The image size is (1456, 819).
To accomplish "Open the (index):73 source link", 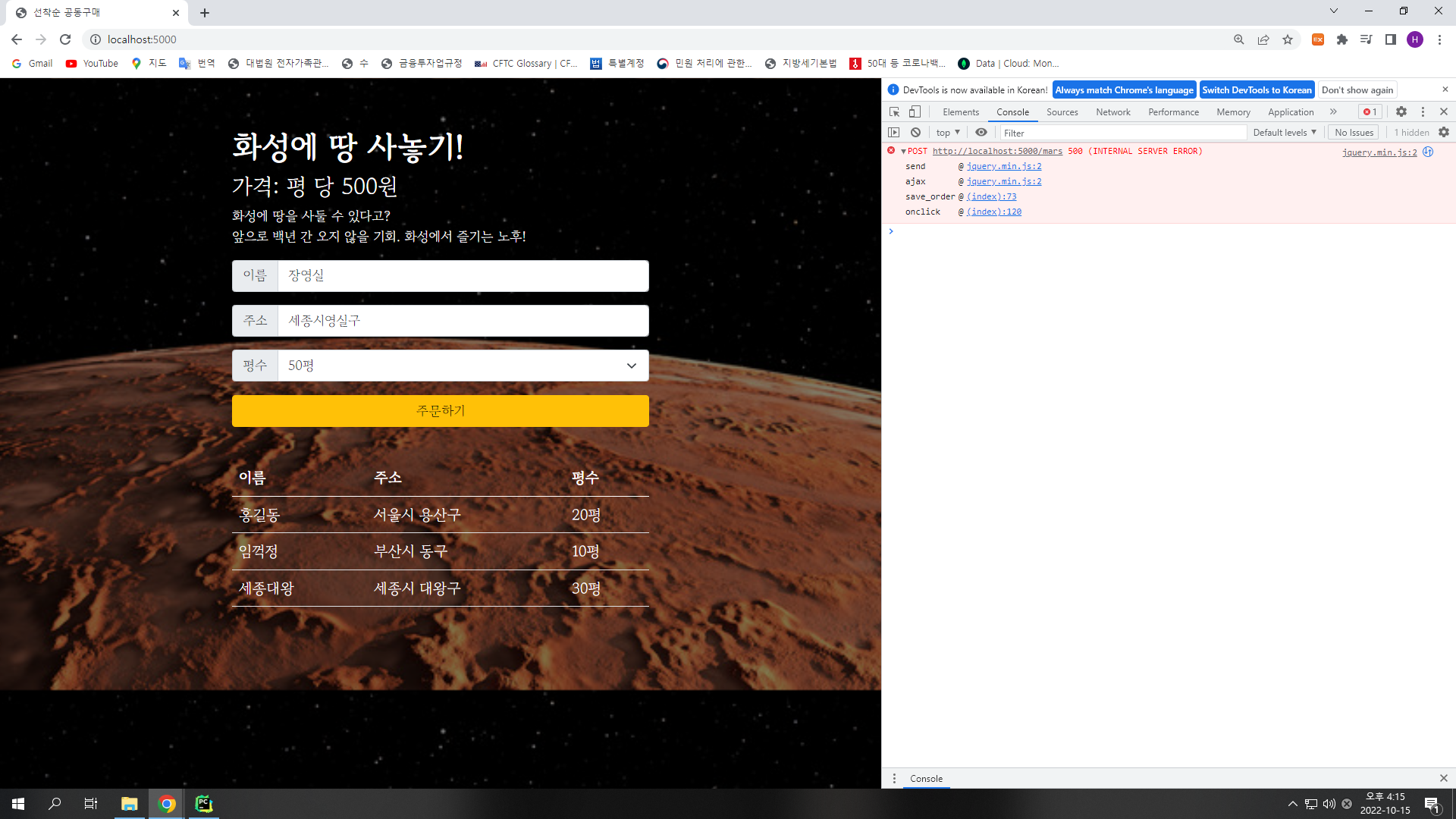I will [991, 196].
